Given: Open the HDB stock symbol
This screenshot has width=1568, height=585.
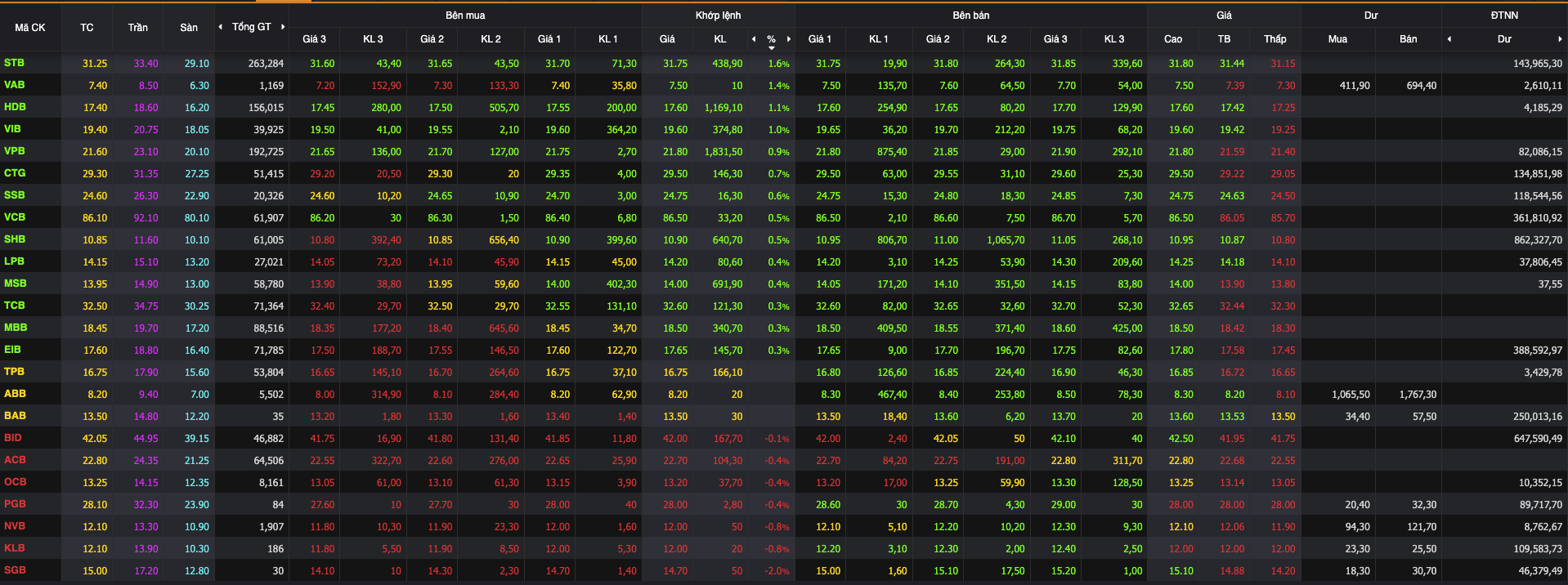Looking at the screenshot, I should [x=15, y=107].
